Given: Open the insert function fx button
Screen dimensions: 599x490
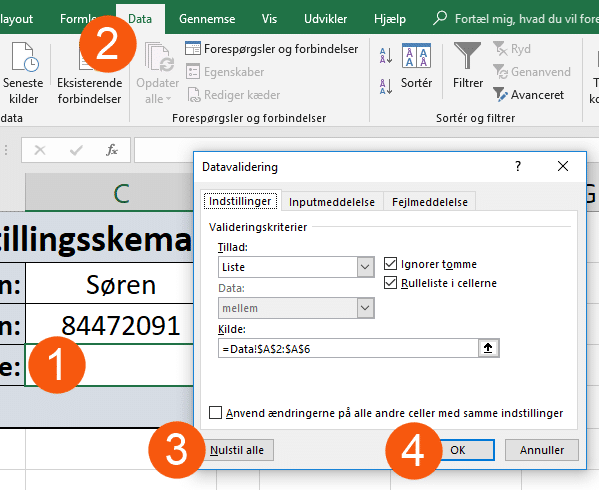Looking at the screenshot, I should point(112,150).
